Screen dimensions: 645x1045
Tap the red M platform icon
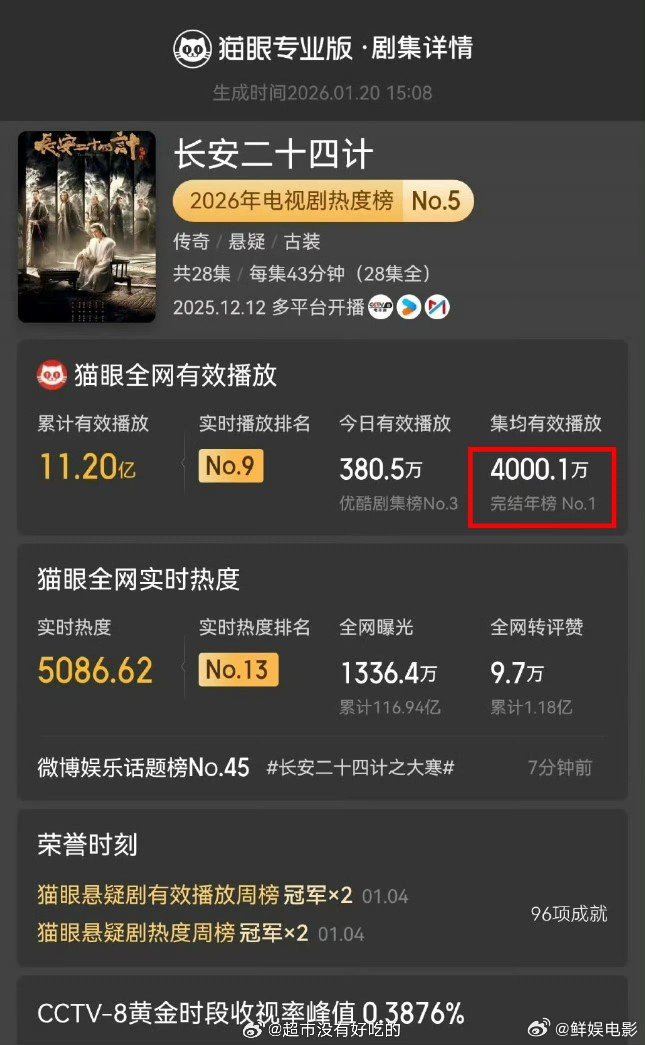(x=437, y=307)
